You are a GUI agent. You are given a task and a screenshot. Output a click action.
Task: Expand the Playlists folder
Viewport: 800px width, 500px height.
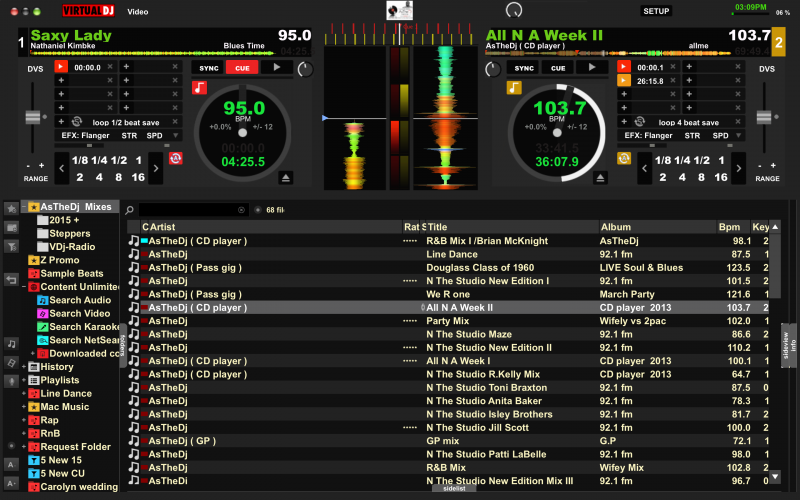tap(24, 380)
